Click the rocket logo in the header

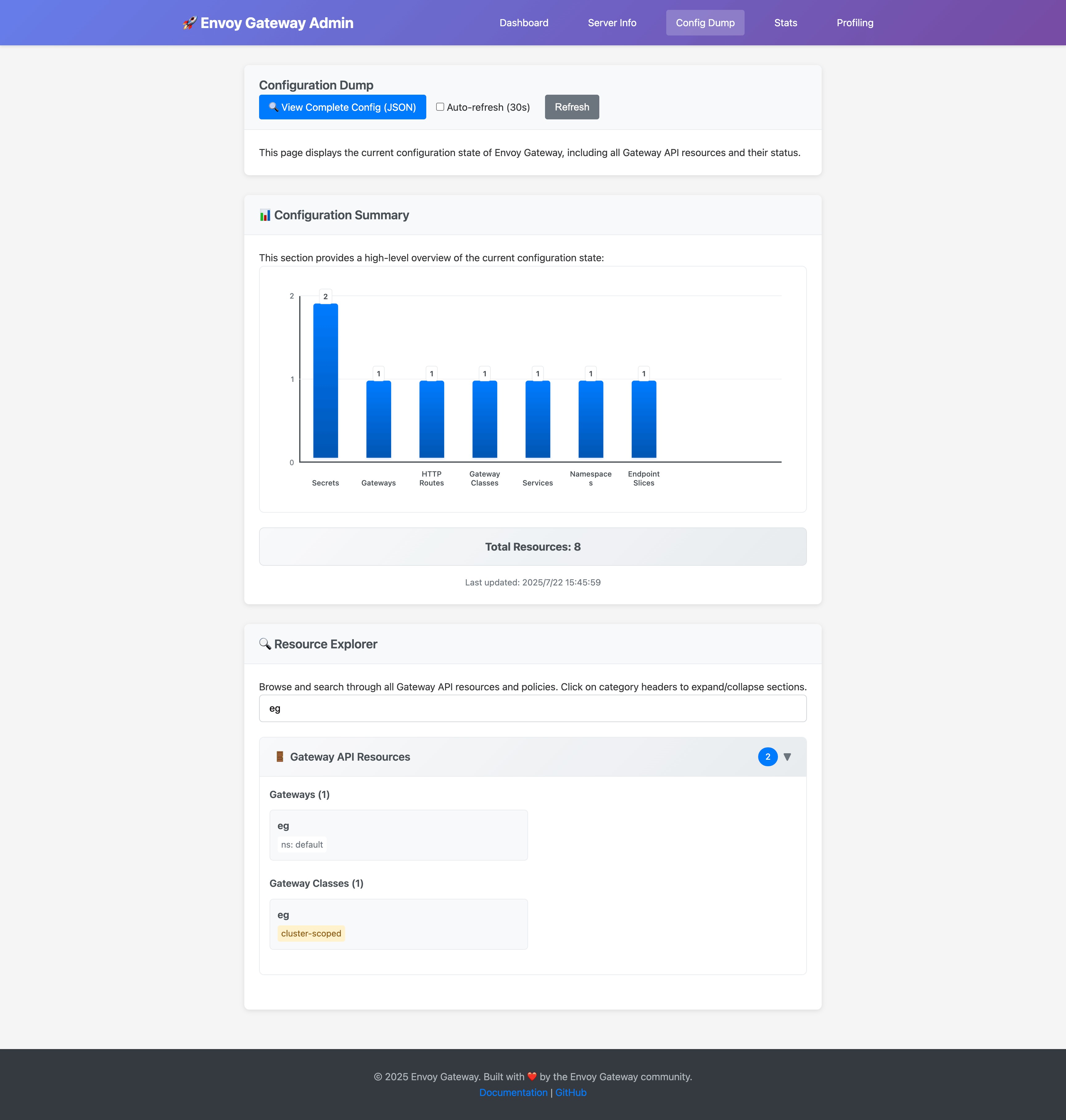189,22
